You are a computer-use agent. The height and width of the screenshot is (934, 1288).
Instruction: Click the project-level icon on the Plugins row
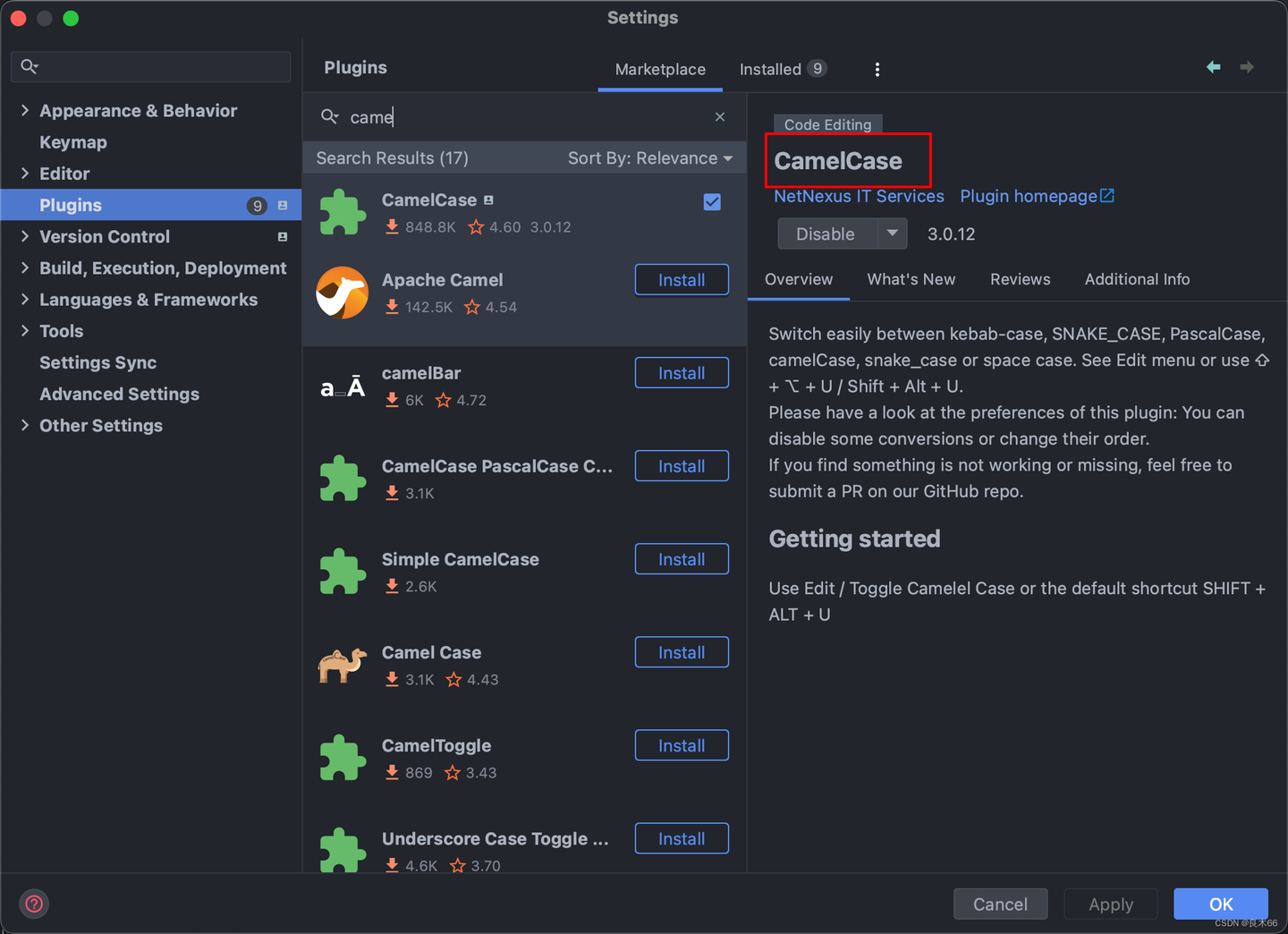(283, 206)
